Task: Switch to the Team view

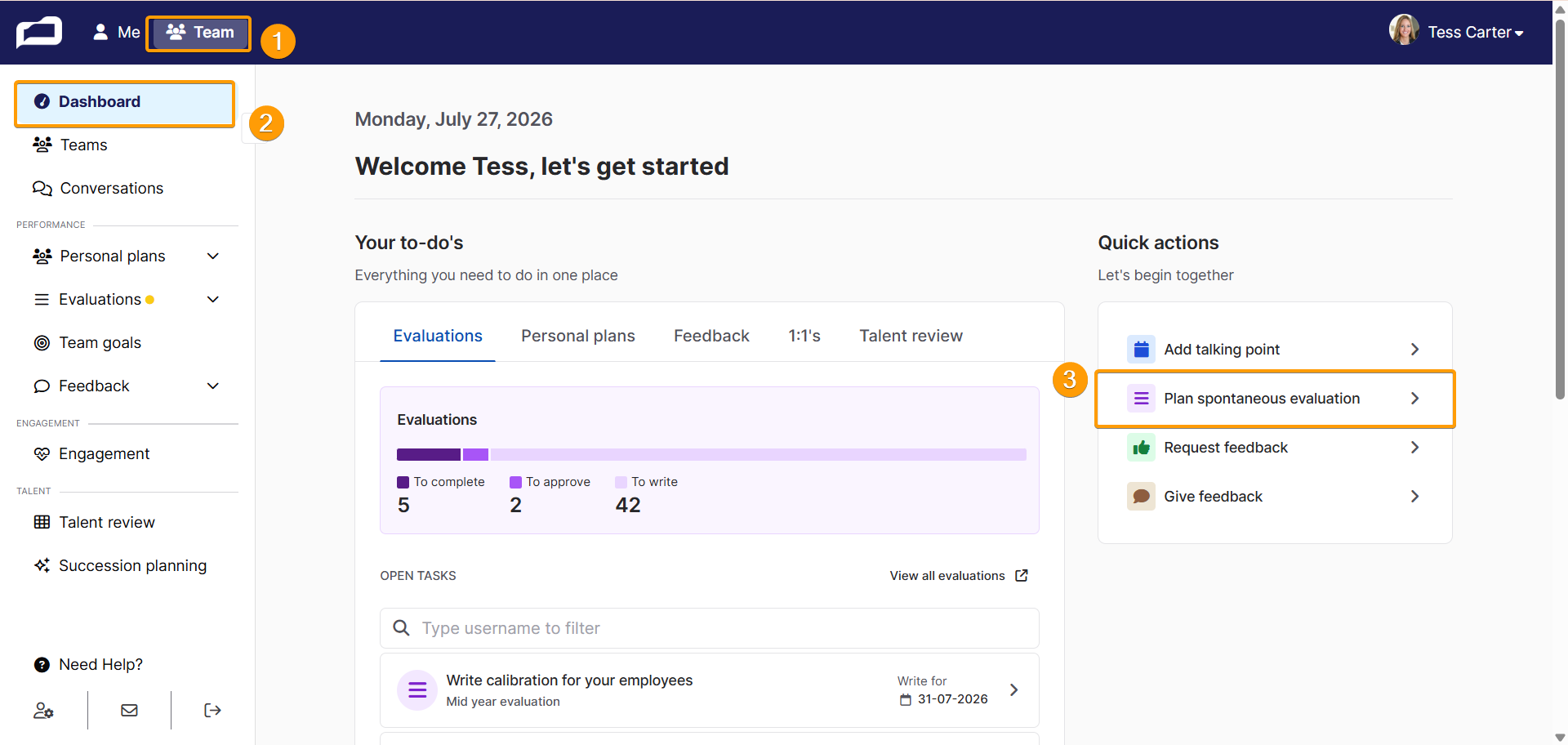Action: [199, 33]
